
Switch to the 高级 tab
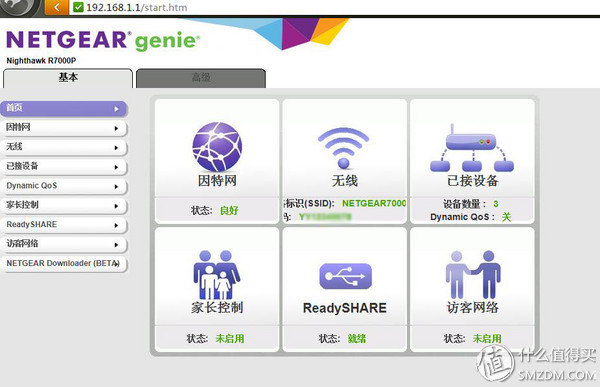(201, 78)
